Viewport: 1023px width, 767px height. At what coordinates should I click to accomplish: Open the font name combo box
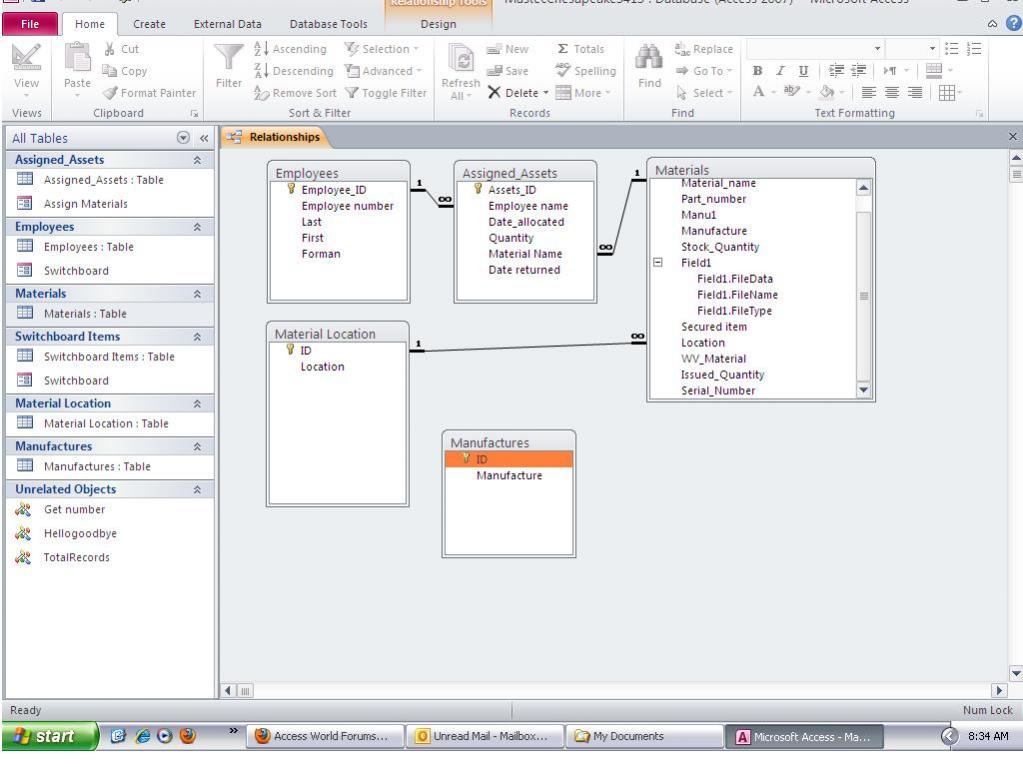[815, 49]
